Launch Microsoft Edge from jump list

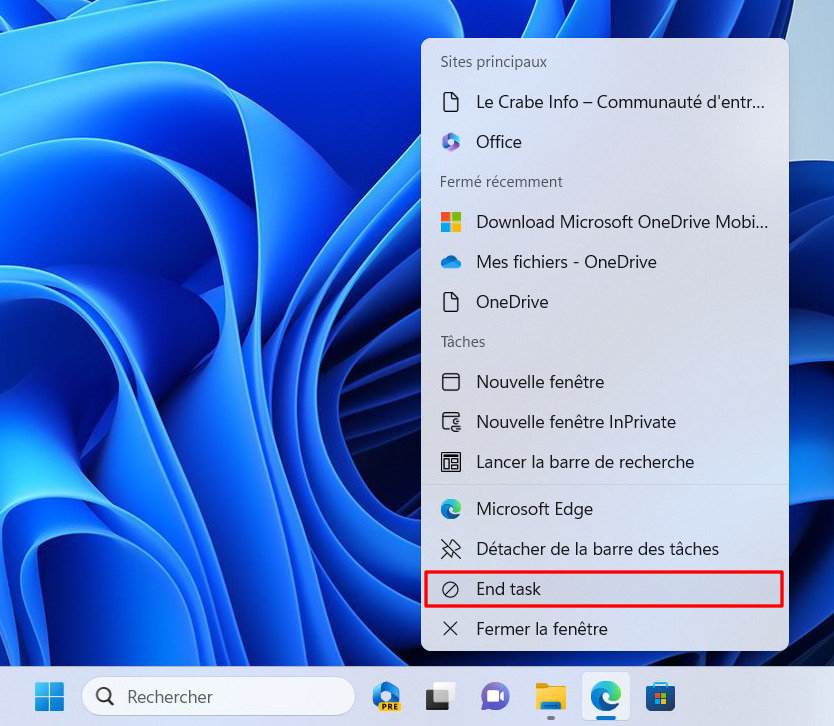[604, 509]
